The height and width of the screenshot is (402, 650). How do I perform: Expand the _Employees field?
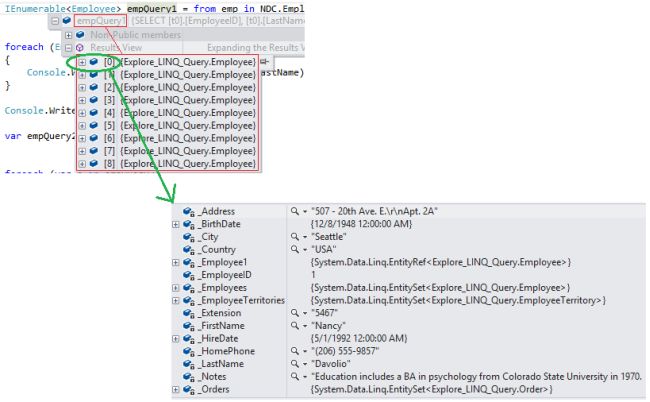pyautogui.click(x=175, y=288)
